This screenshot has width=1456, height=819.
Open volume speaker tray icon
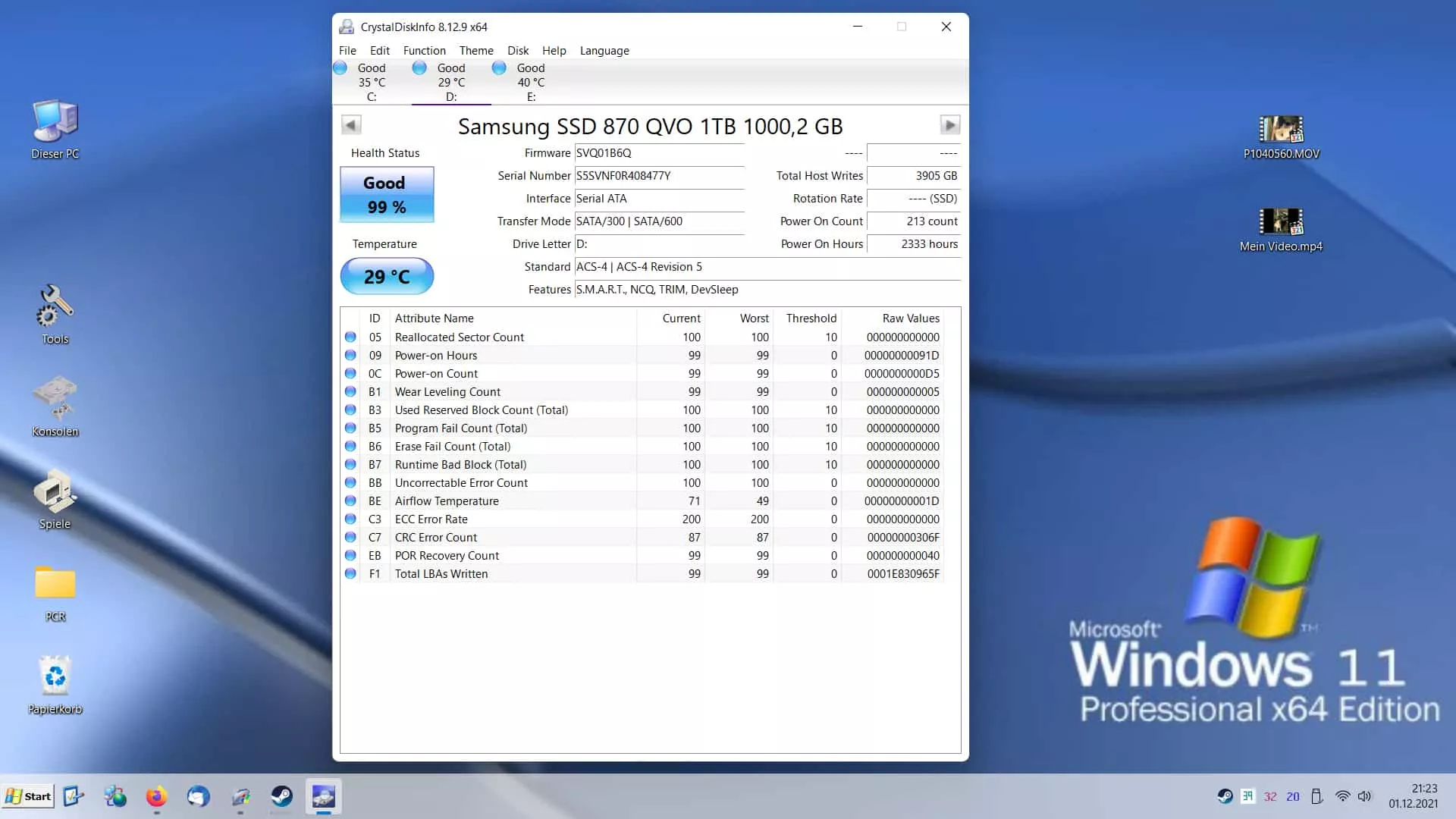point(1365,796)
